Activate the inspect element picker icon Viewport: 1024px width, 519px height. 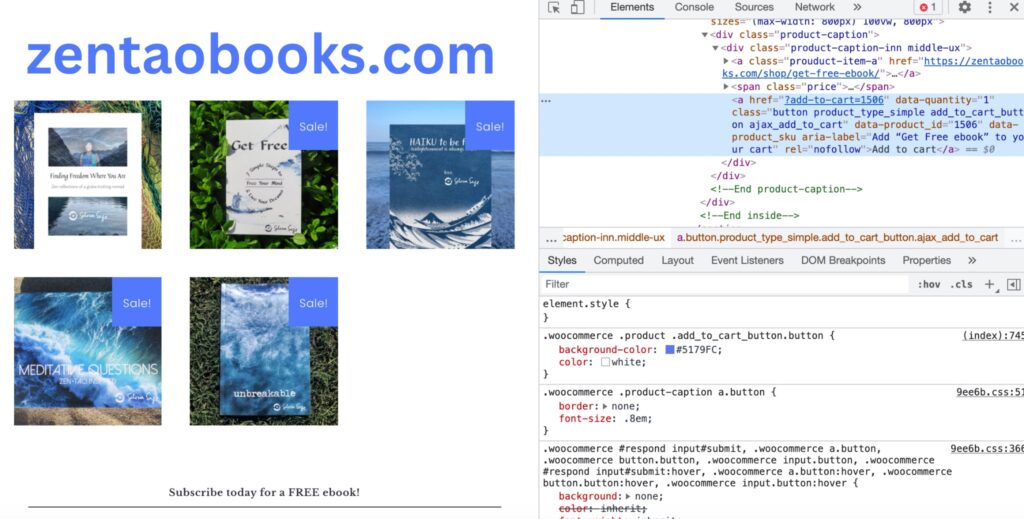[x=554, y=7]
